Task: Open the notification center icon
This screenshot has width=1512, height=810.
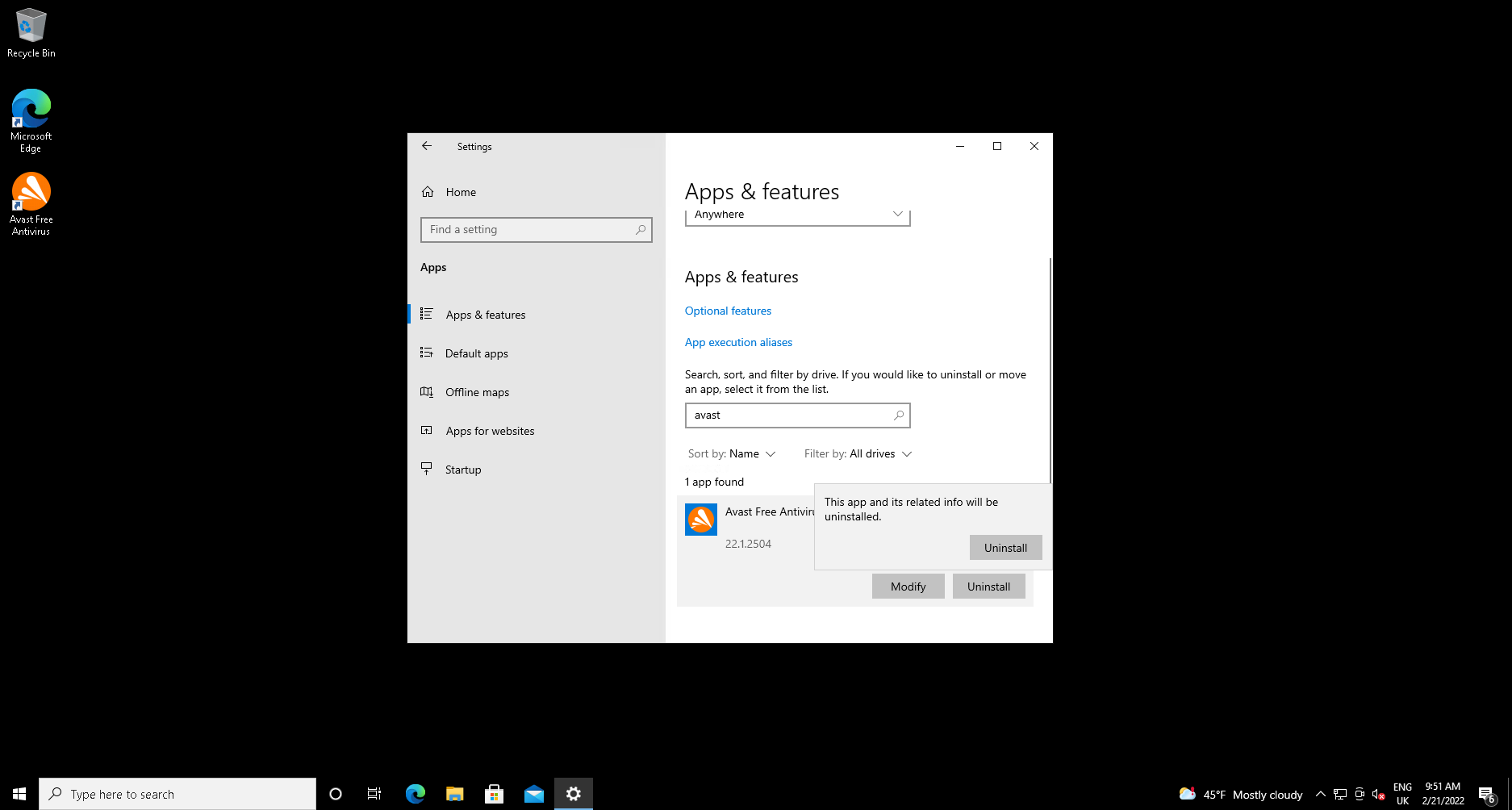Action: (x=1488, y=794)
